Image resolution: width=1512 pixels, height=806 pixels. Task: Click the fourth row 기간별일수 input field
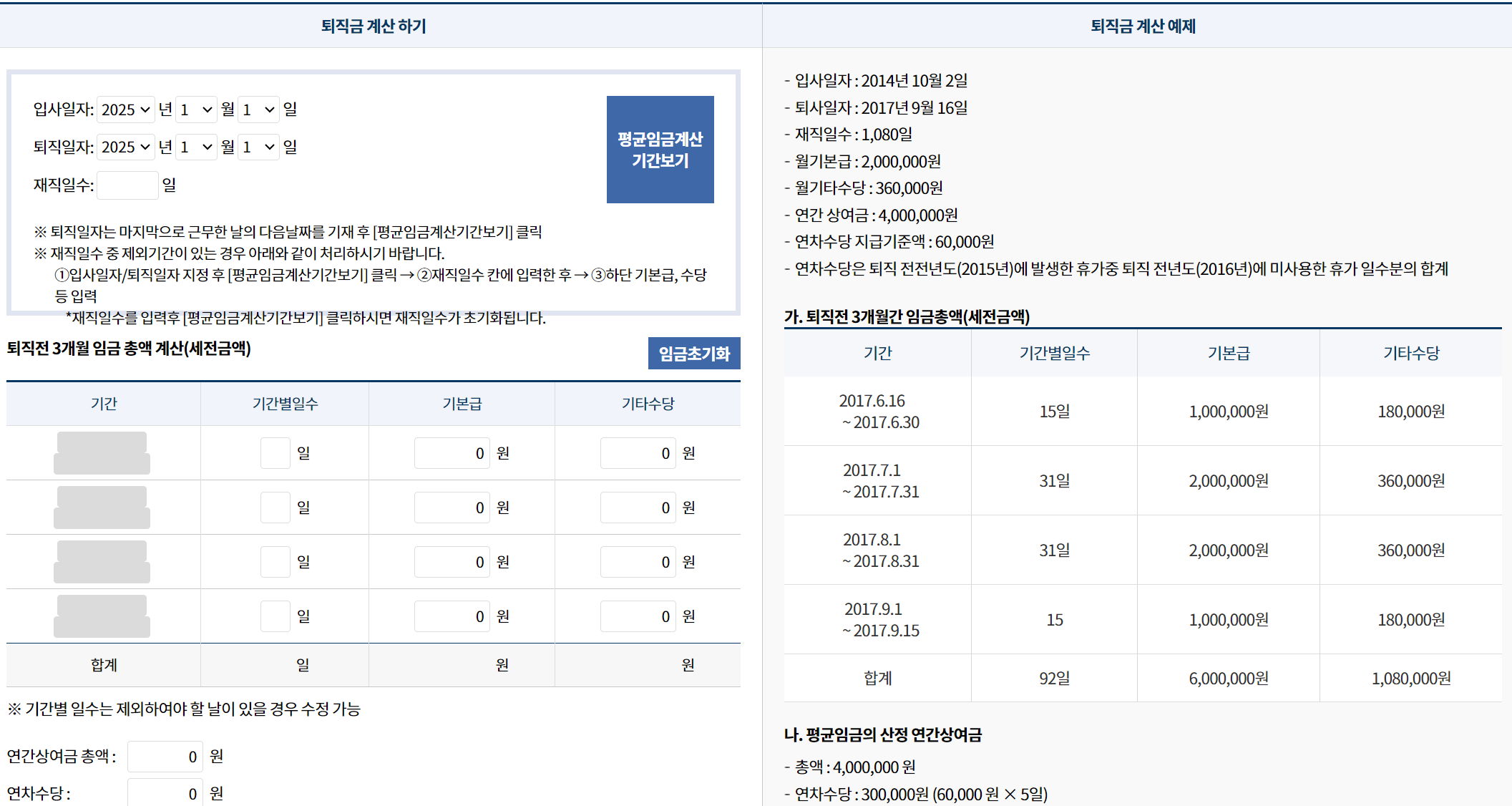pyautogui.click(x=275, y=616)
